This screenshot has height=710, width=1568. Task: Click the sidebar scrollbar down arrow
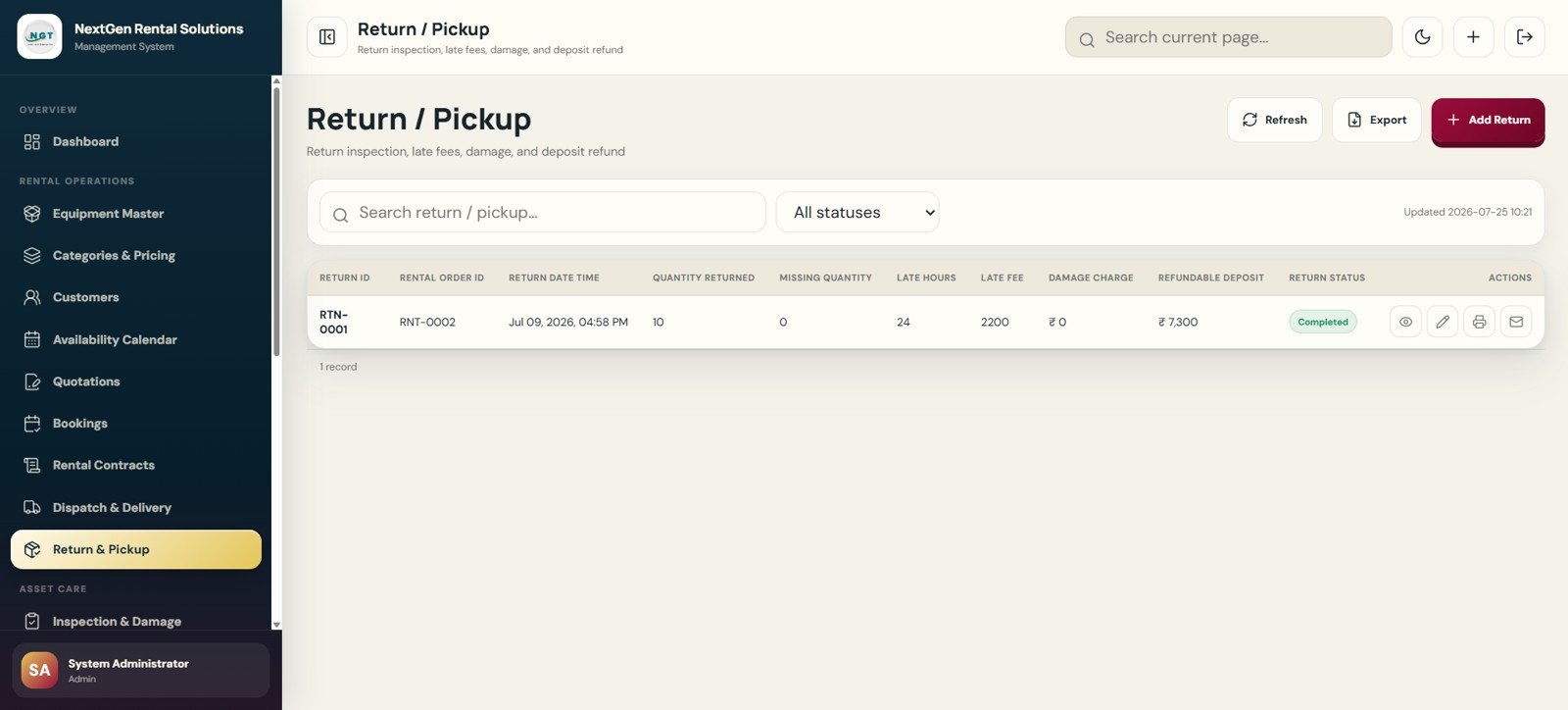coord(276,625)
